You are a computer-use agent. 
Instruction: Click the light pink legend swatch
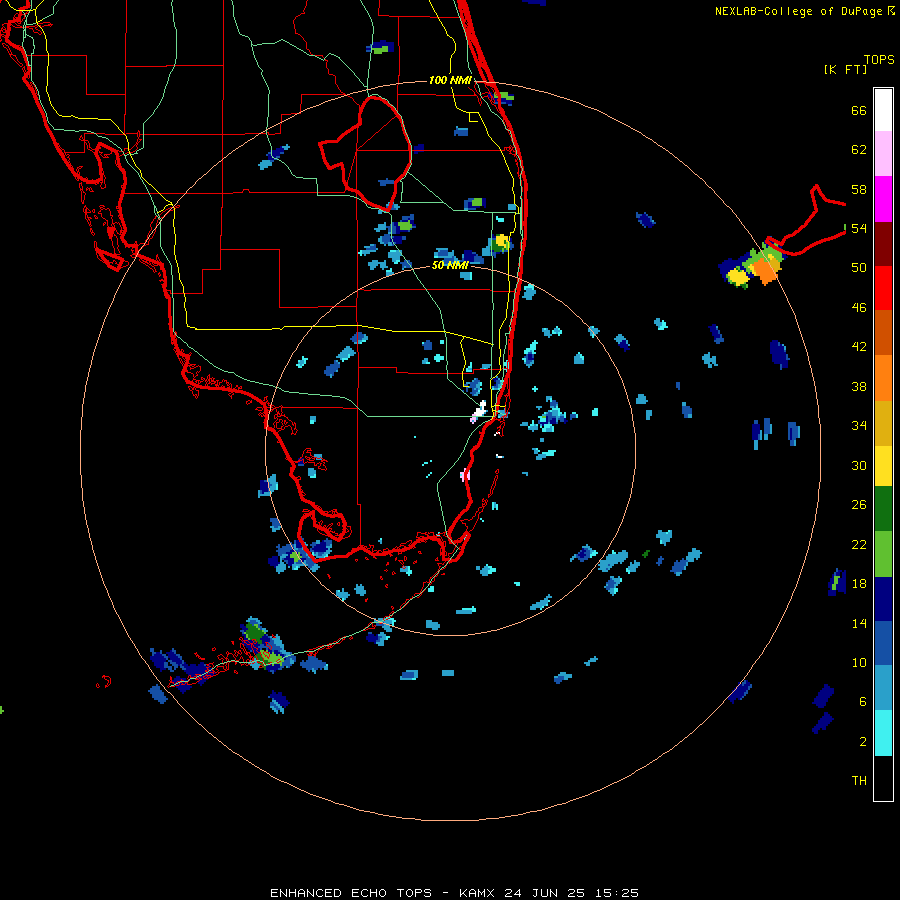pos(883,153)
